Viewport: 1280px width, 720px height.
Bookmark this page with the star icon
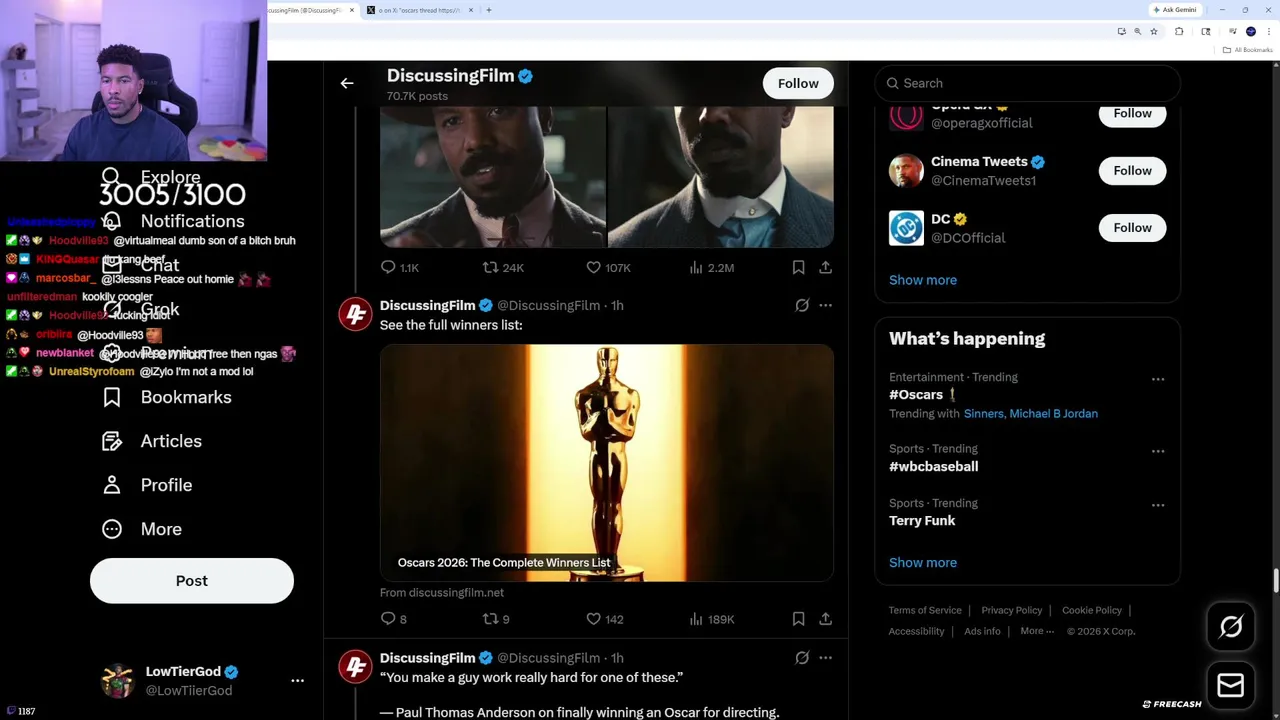[1154, 32]
